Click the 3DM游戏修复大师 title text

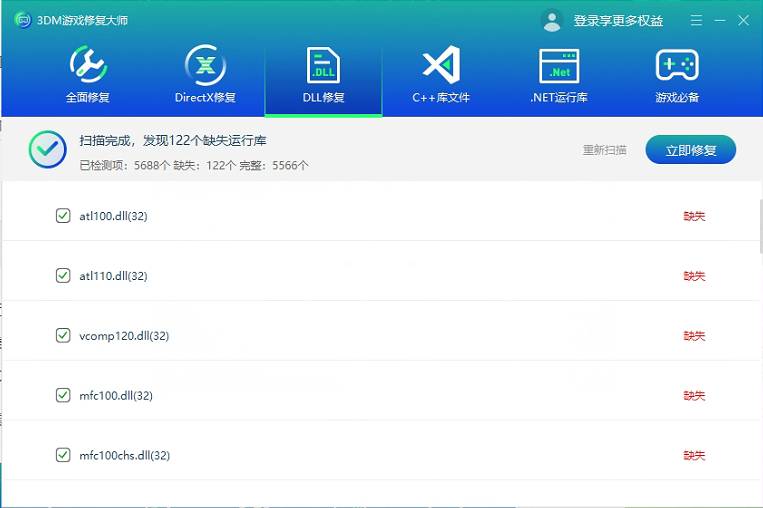[x=82, y=20]
